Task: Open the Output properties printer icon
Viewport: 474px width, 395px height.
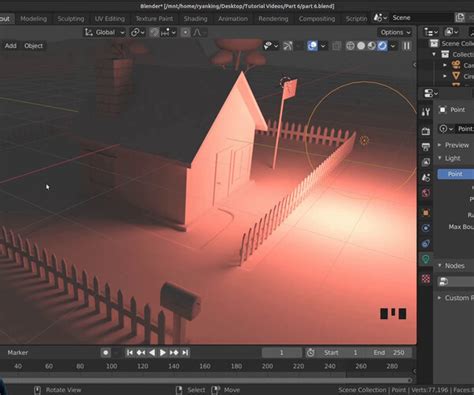Action: (426, 147)
